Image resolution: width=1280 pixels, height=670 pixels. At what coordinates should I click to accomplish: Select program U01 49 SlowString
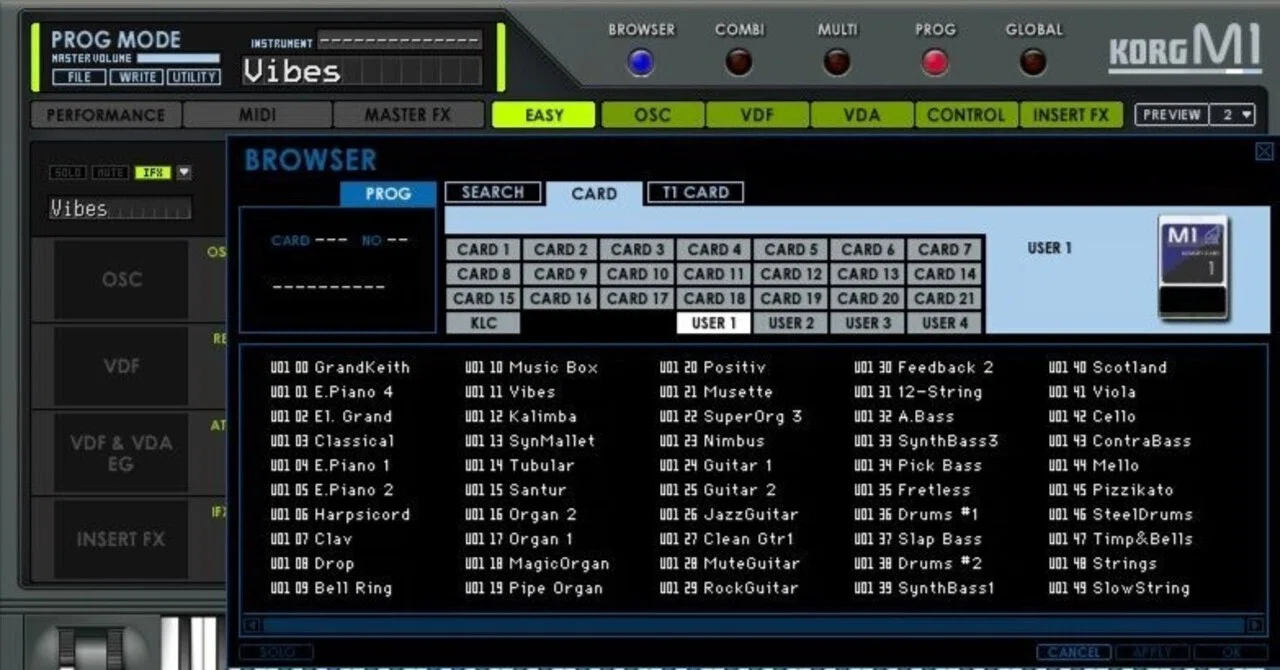point(1119,588)
